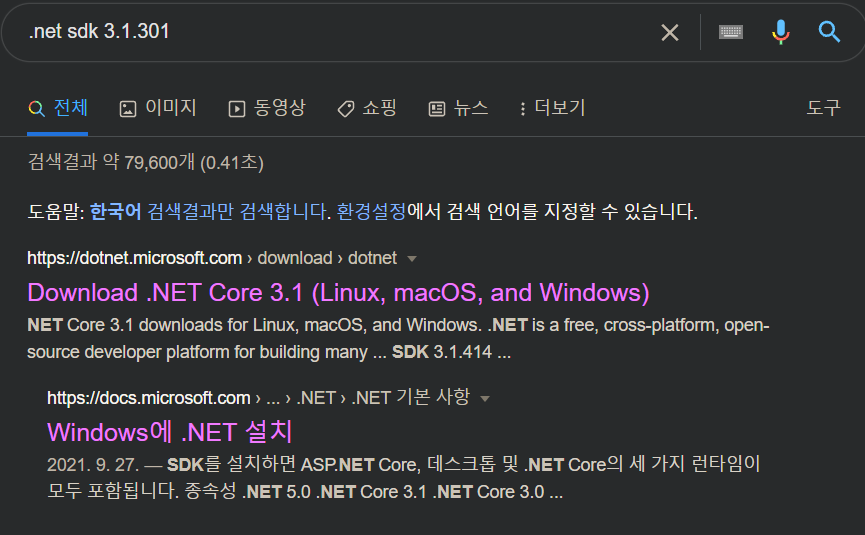This screenshot has height=535, width=865.
Task: Click the snippet date 2021. 9. 27.
Action: [x=93, y=465]
